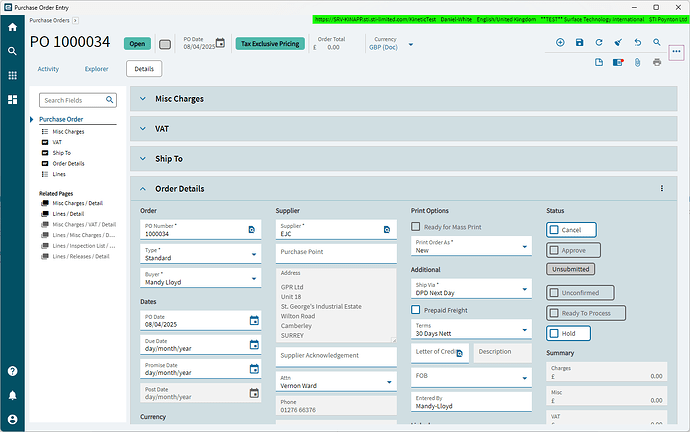Toggle Ready To Process checkbox
This screenshot has width=690, height=432.
click(x=554, y=313)
